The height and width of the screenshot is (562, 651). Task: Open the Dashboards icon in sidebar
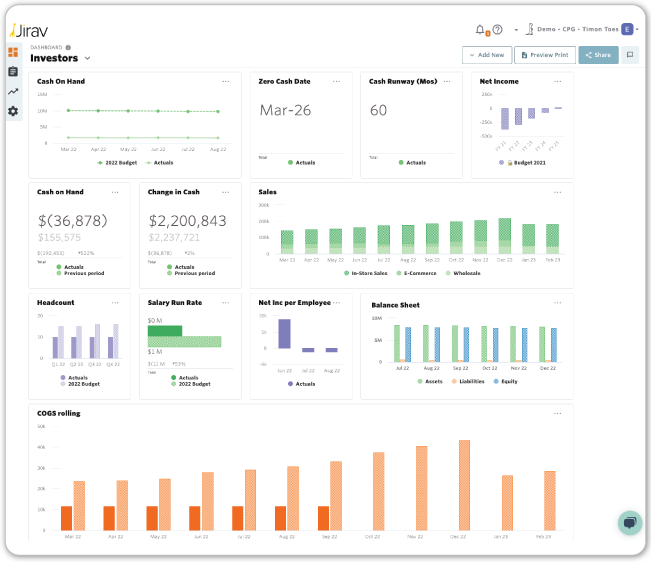[13, 52]
